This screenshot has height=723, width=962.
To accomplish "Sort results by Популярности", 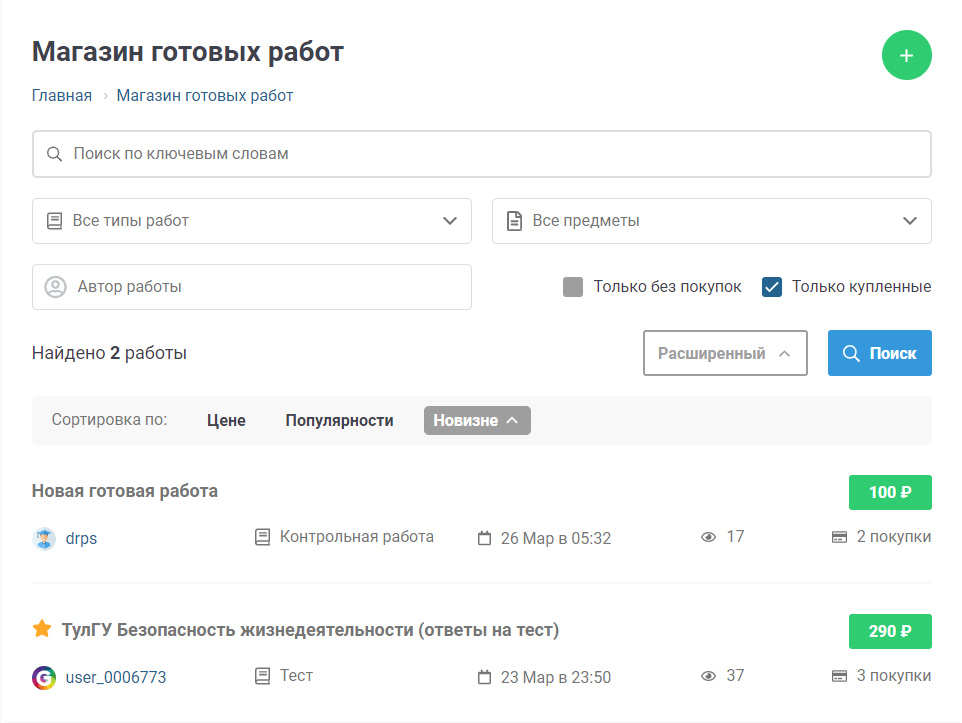I will 339,421.
